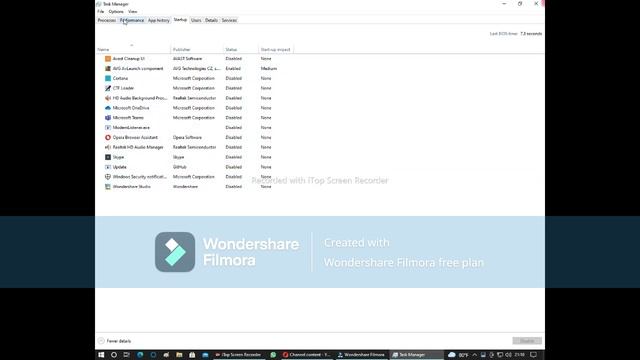Open File Explorer from the taskbar

click(179, 355)
